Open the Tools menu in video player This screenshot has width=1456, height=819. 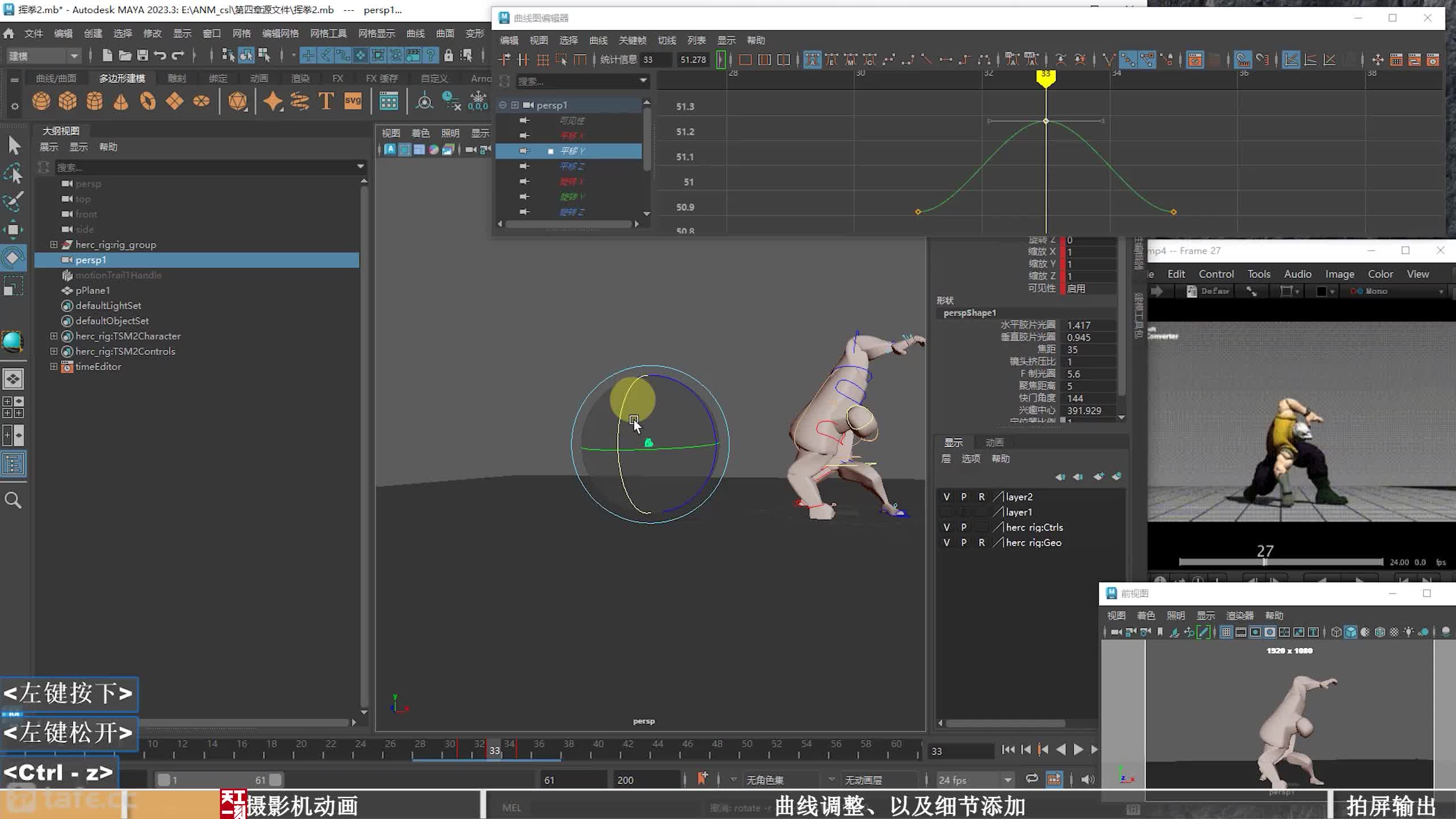pos(1259,274)
